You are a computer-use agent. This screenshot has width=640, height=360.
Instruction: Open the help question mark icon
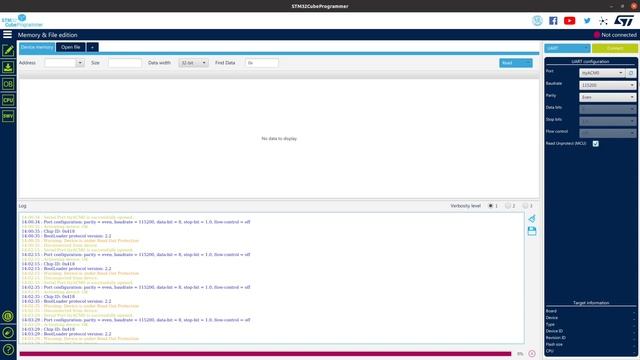coord(8,349)
